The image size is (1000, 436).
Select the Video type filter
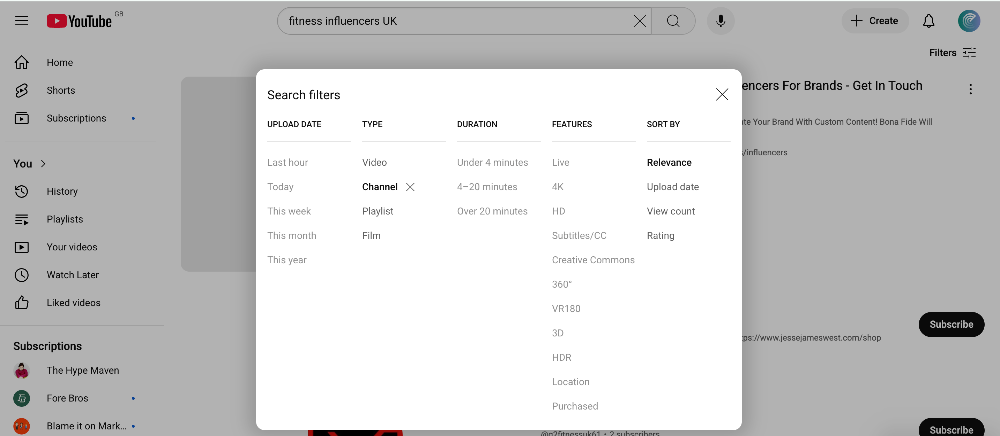point(374,162)
